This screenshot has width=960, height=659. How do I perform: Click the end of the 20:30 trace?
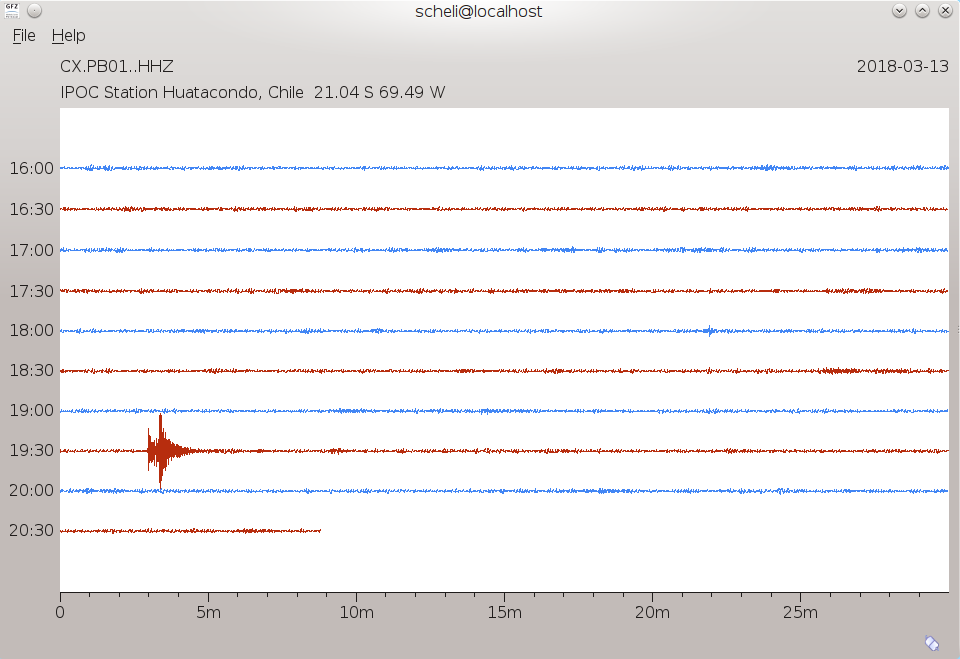point(319,530)
